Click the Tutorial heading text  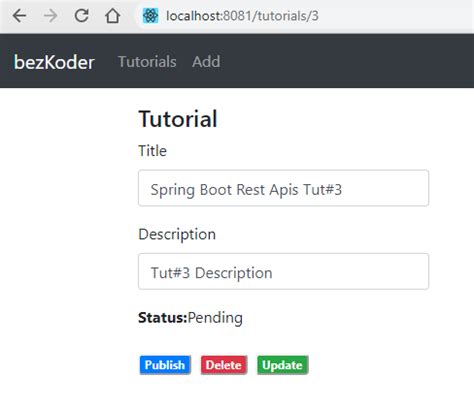click(178, 119)
